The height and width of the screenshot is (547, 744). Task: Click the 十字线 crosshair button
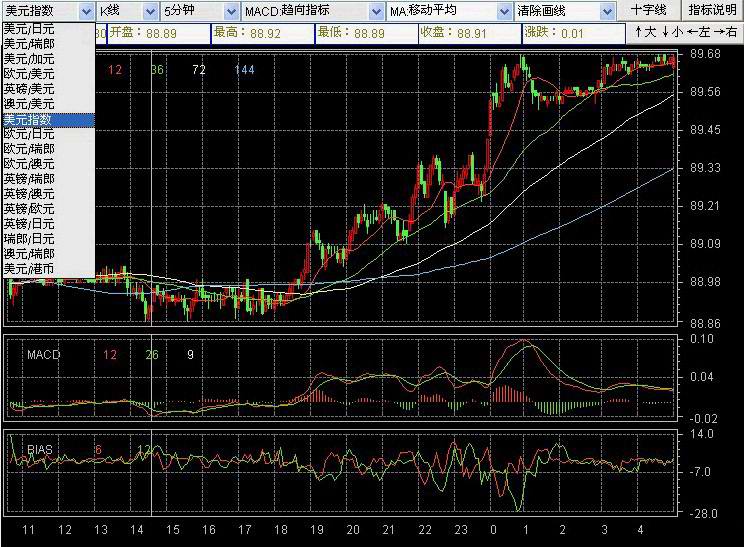click(649, 10)
